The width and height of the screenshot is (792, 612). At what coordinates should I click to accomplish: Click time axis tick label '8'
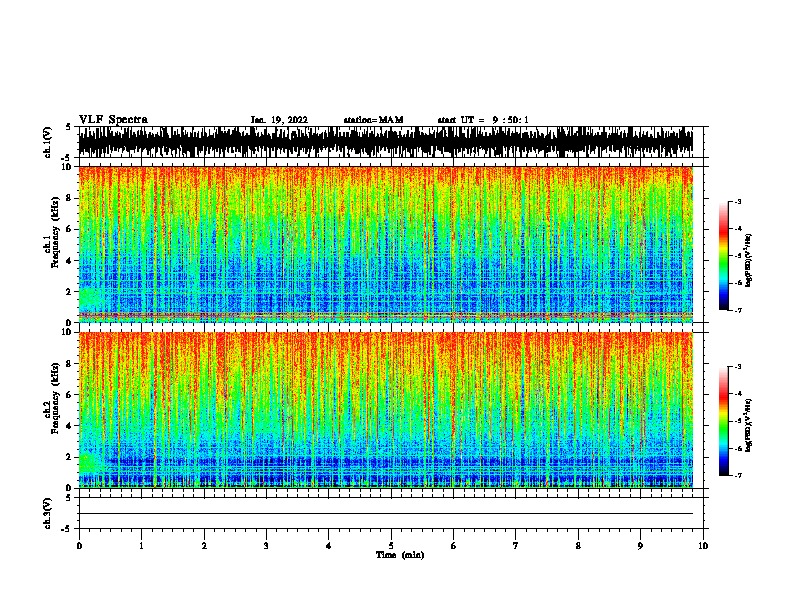pyautogui.click(x=578, y=546)
